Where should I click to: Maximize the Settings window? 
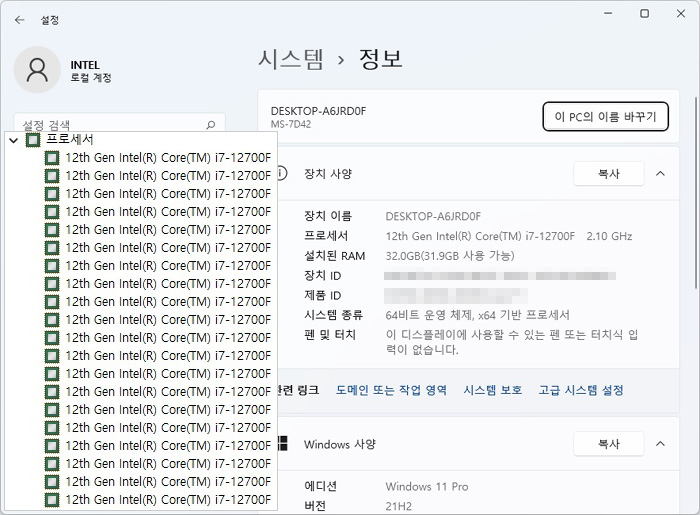pyautogui.click(x=644, y=14)
